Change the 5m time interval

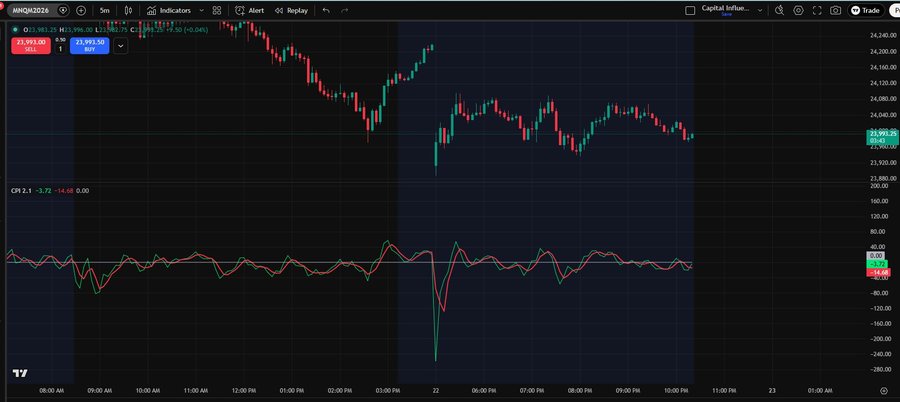tap(104, 10)
